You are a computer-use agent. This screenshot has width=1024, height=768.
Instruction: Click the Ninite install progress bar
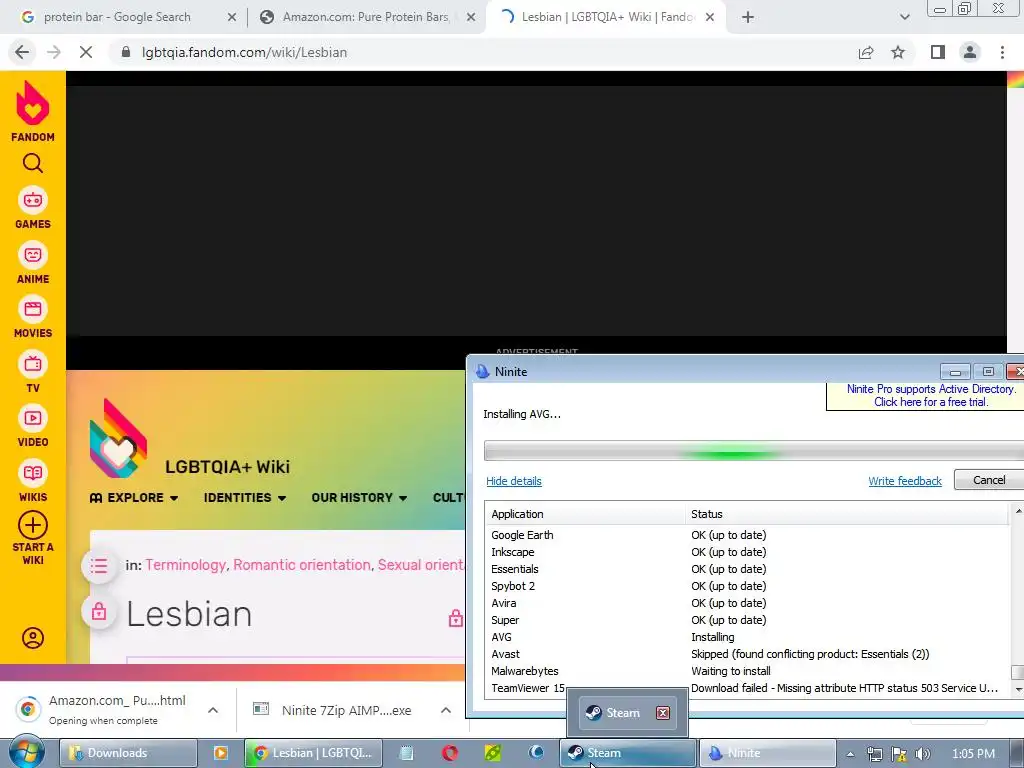[754, 451]
